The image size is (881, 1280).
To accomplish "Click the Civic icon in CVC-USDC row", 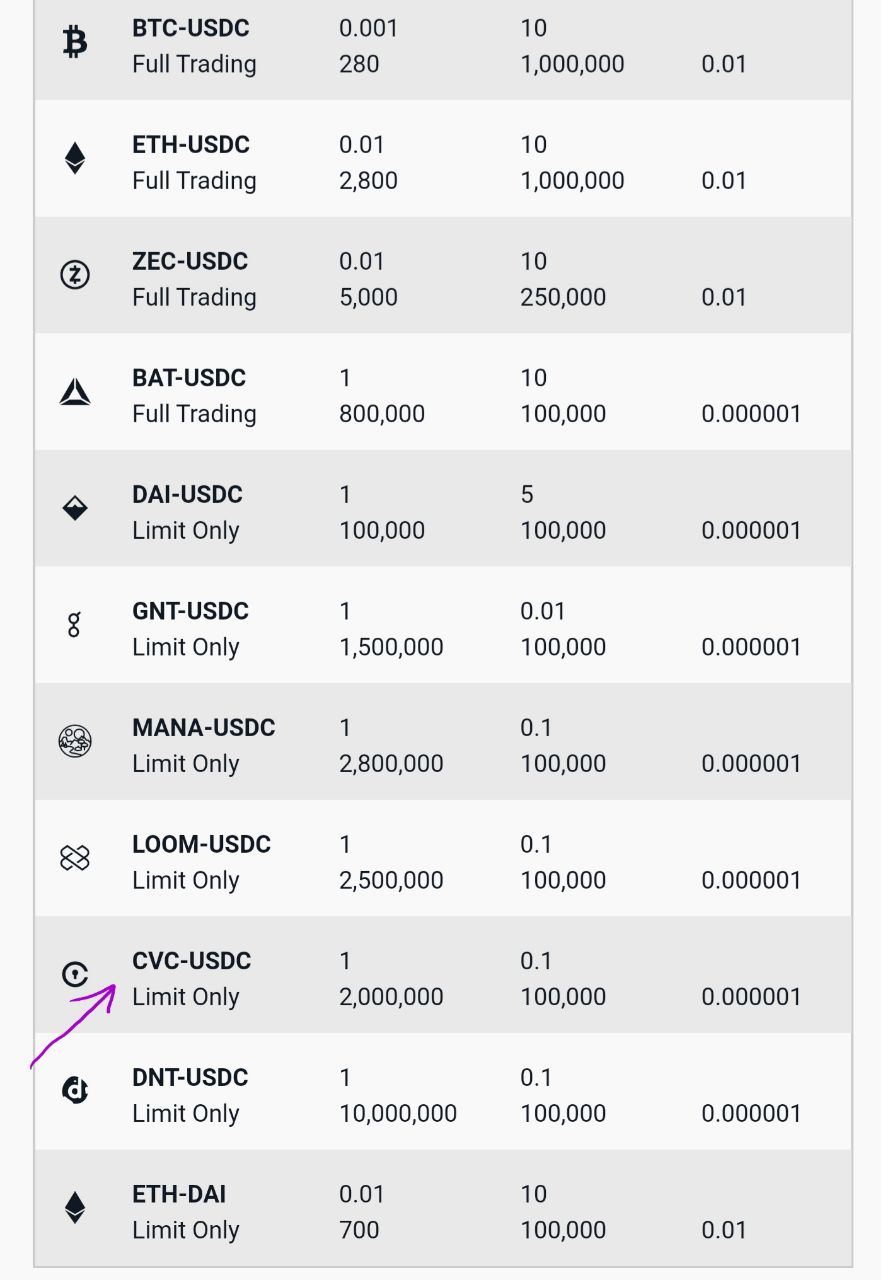I will click(75, 975).
